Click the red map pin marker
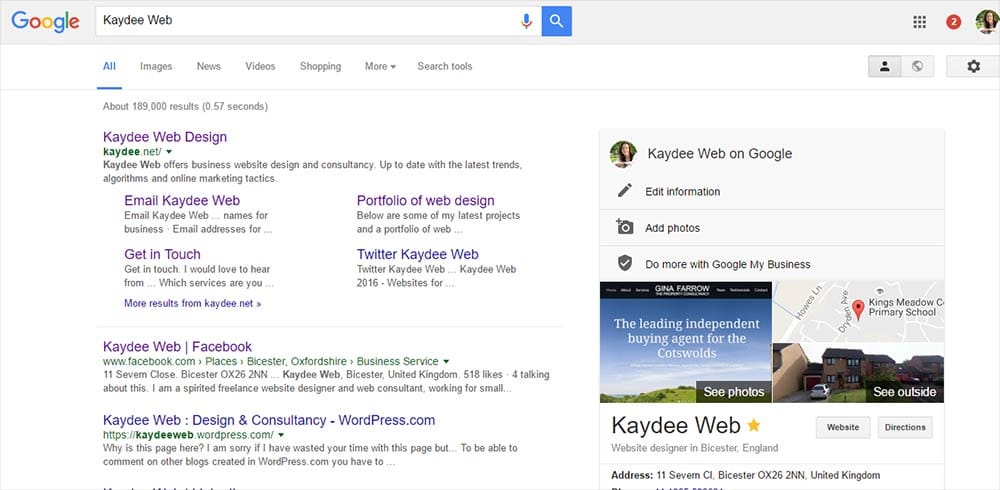 858,309
